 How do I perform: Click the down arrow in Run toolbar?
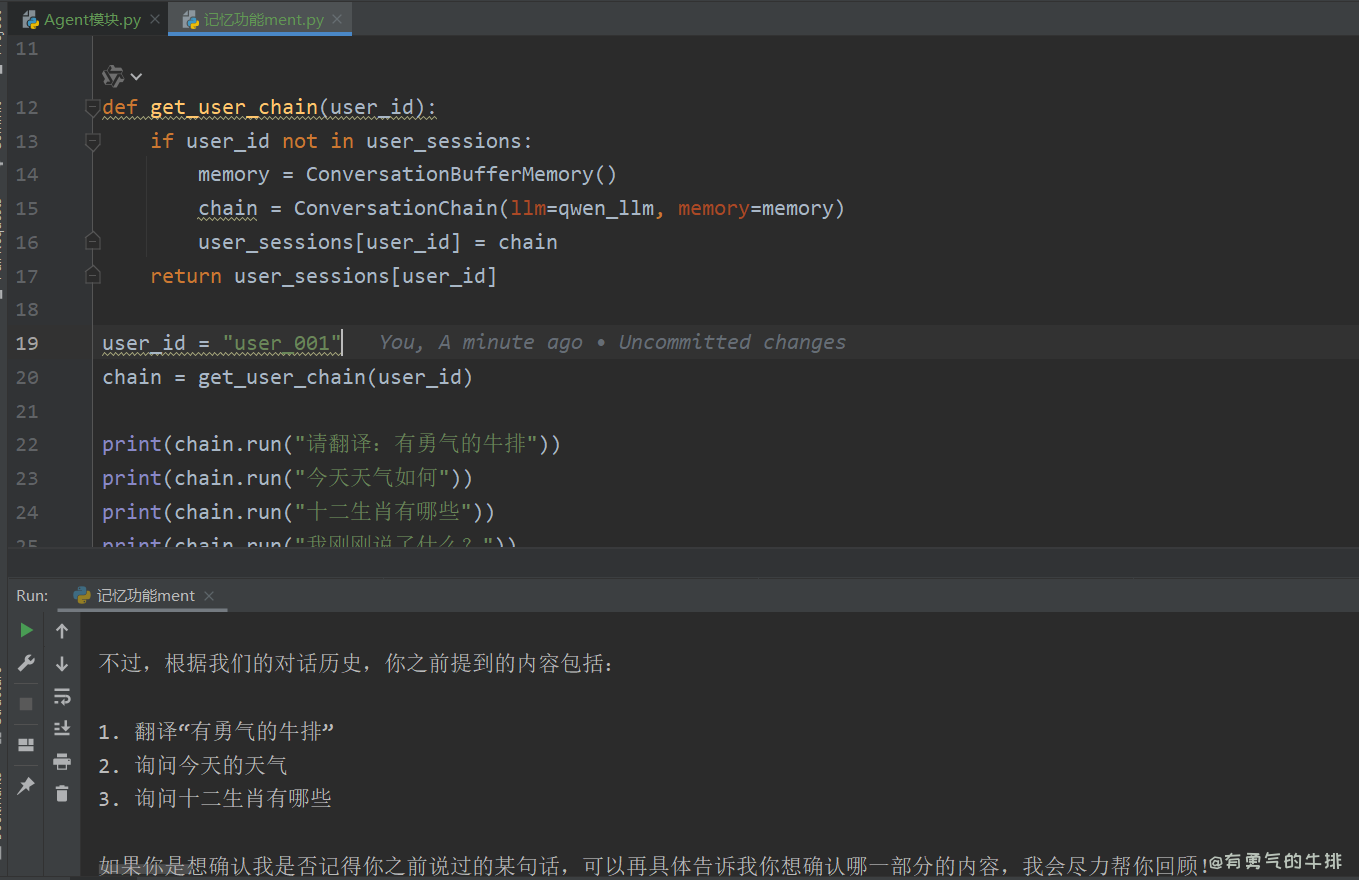pos(62,664)
